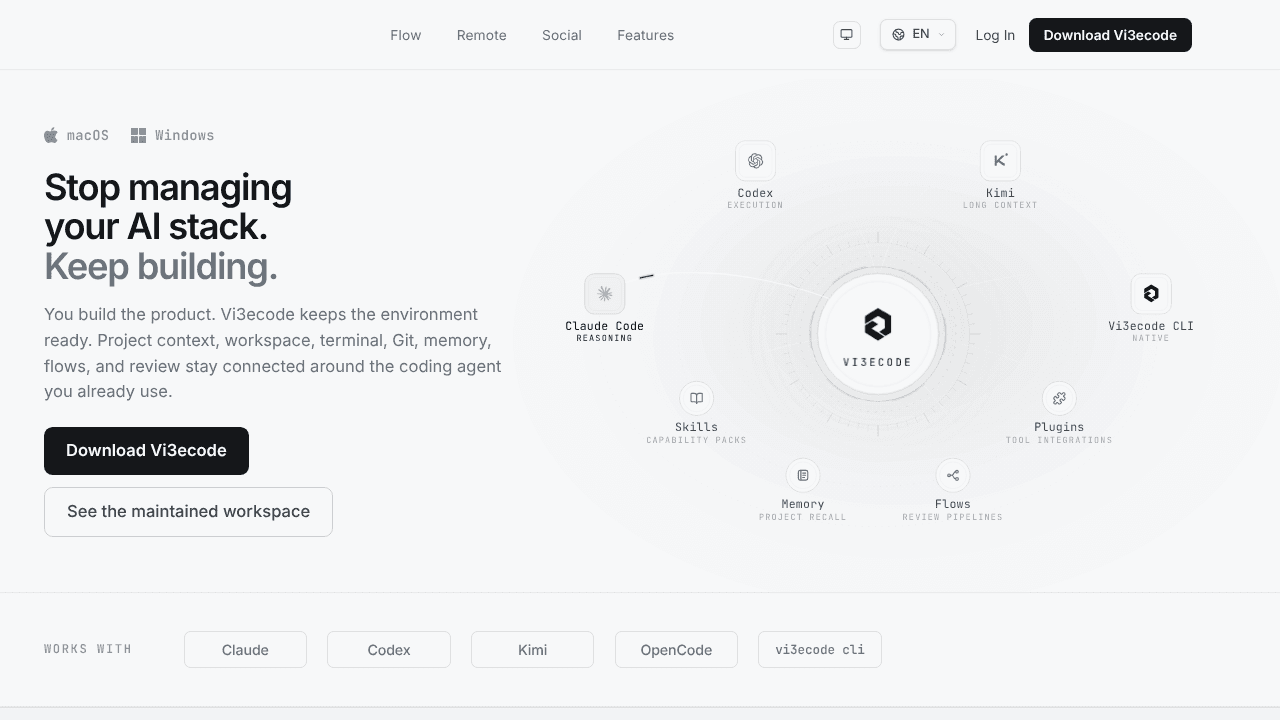Click the NATIVE label under Vi3ecode CLI

coord(1151,338)
